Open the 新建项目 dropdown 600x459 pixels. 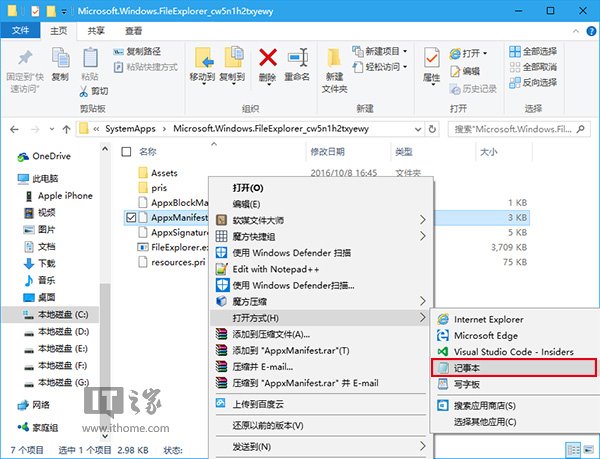[x=405, y=51]
